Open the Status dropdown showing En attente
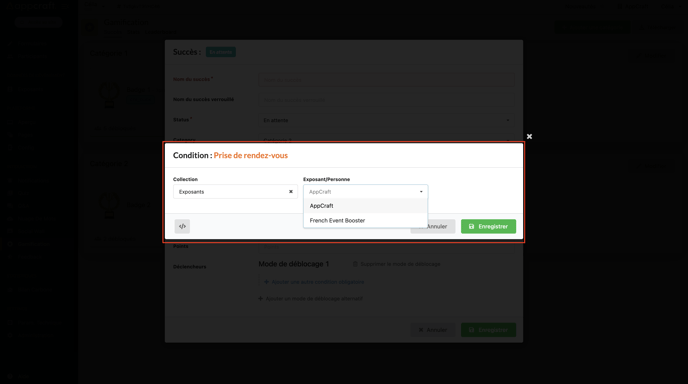 (386, 120)
